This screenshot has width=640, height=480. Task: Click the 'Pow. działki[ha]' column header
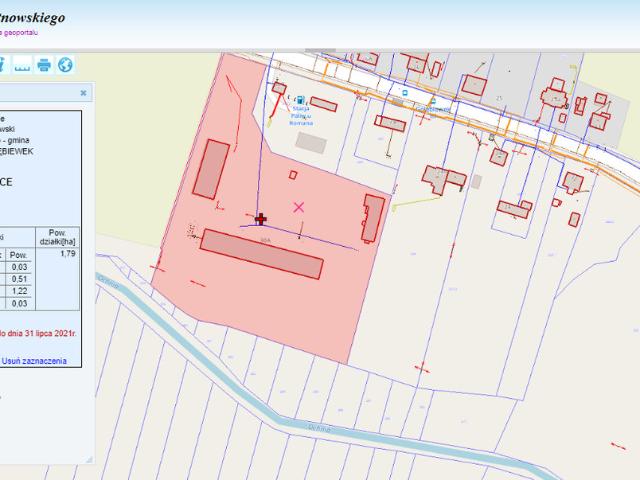pos(62,236)
